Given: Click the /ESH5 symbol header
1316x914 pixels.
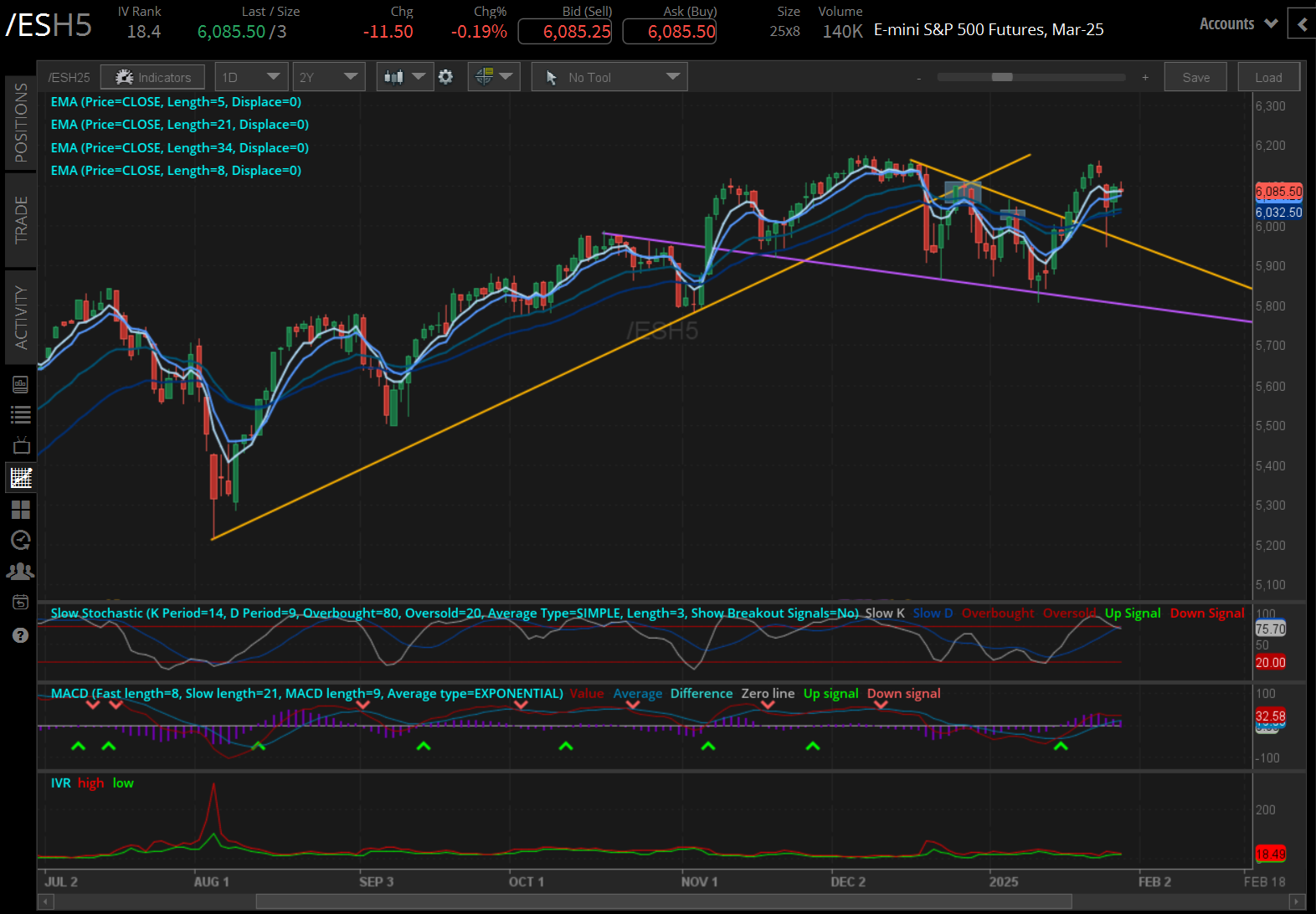Looking at the screenshot, I should [x=49, y=26].
